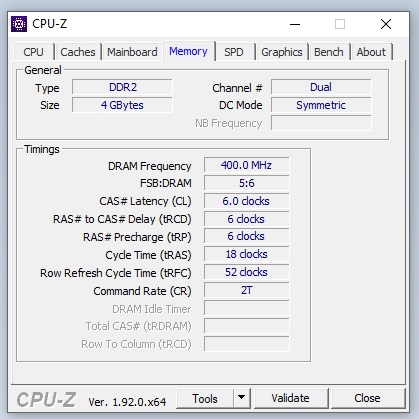Close CPU-Z with the title bar X

pos(386,24)
